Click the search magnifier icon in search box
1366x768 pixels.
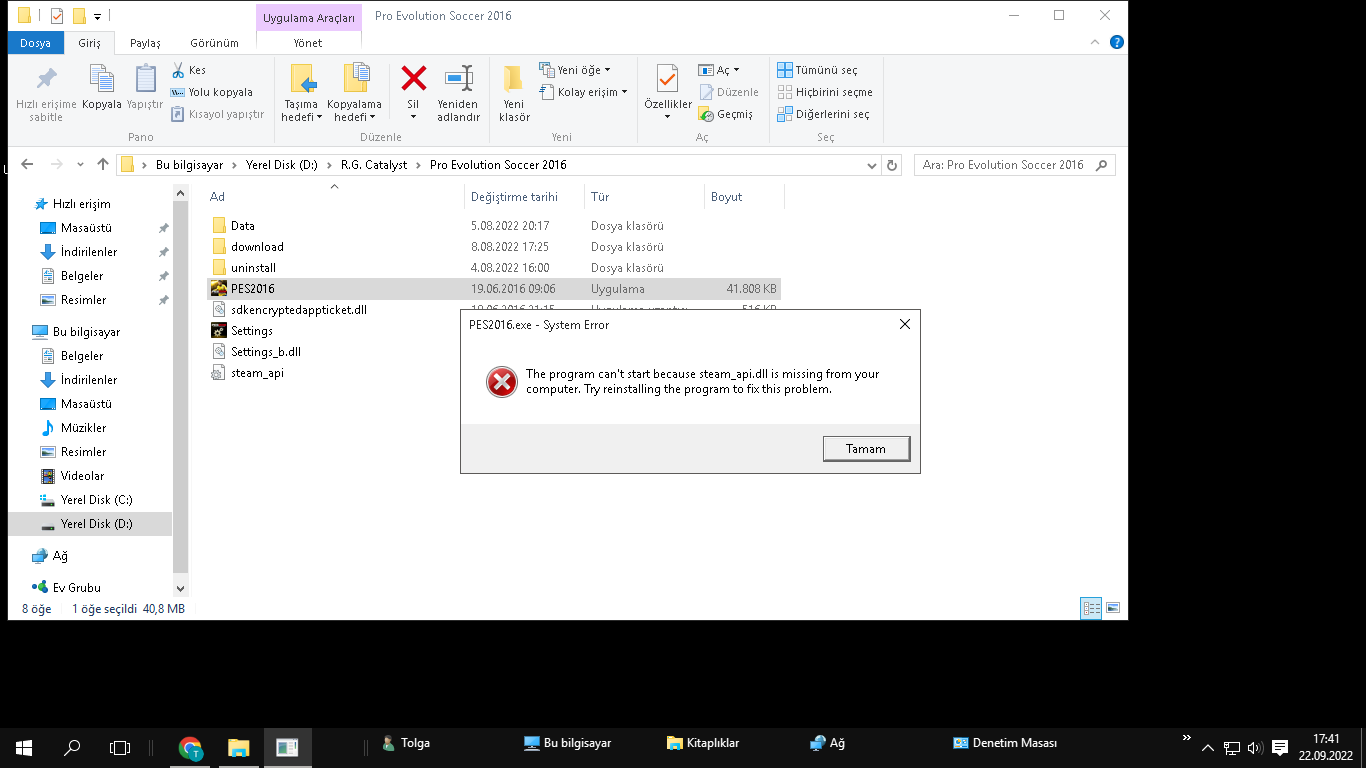point(1102,165)
